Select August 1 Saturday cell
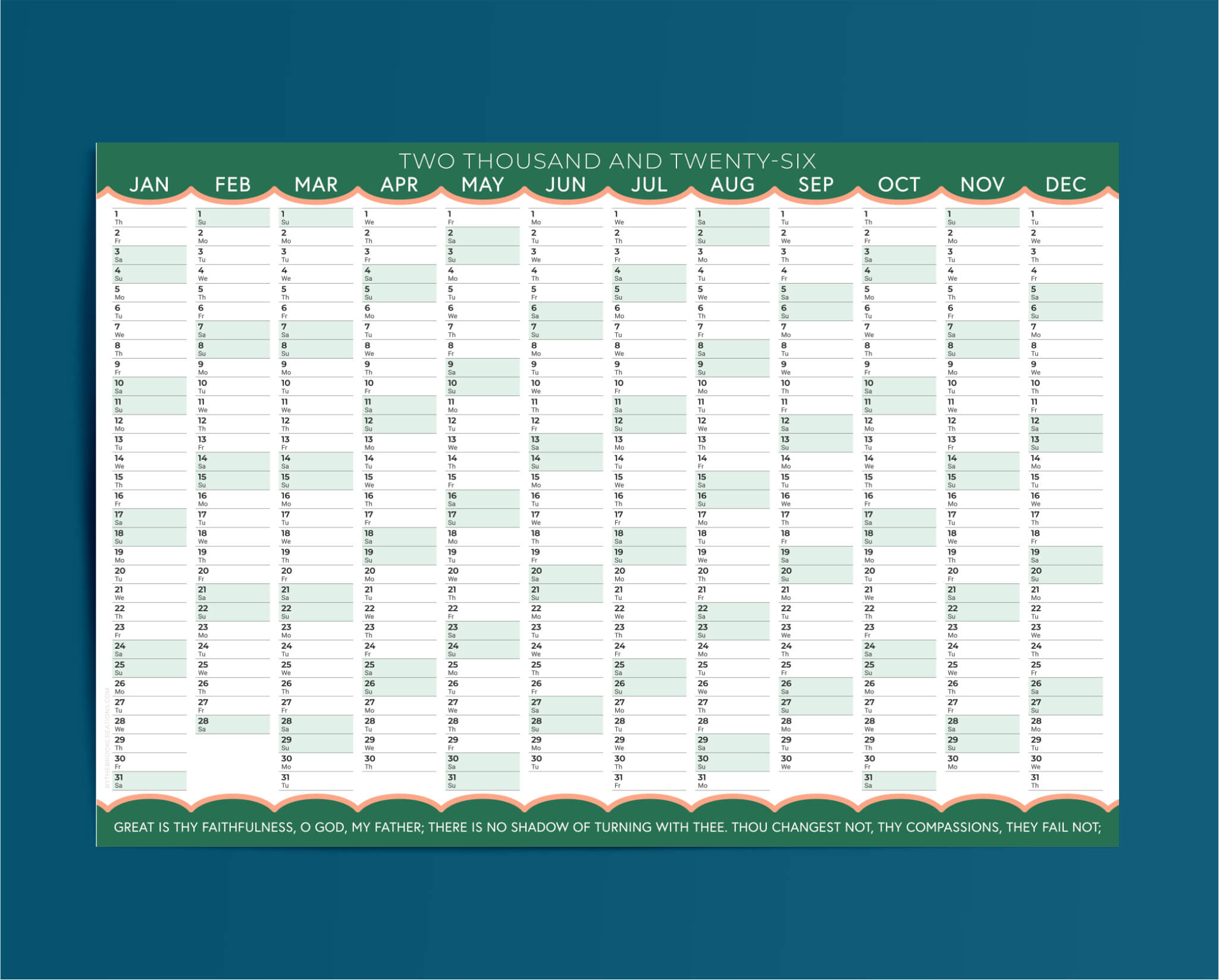The image size is (1219, 980). tap(732, 218)
